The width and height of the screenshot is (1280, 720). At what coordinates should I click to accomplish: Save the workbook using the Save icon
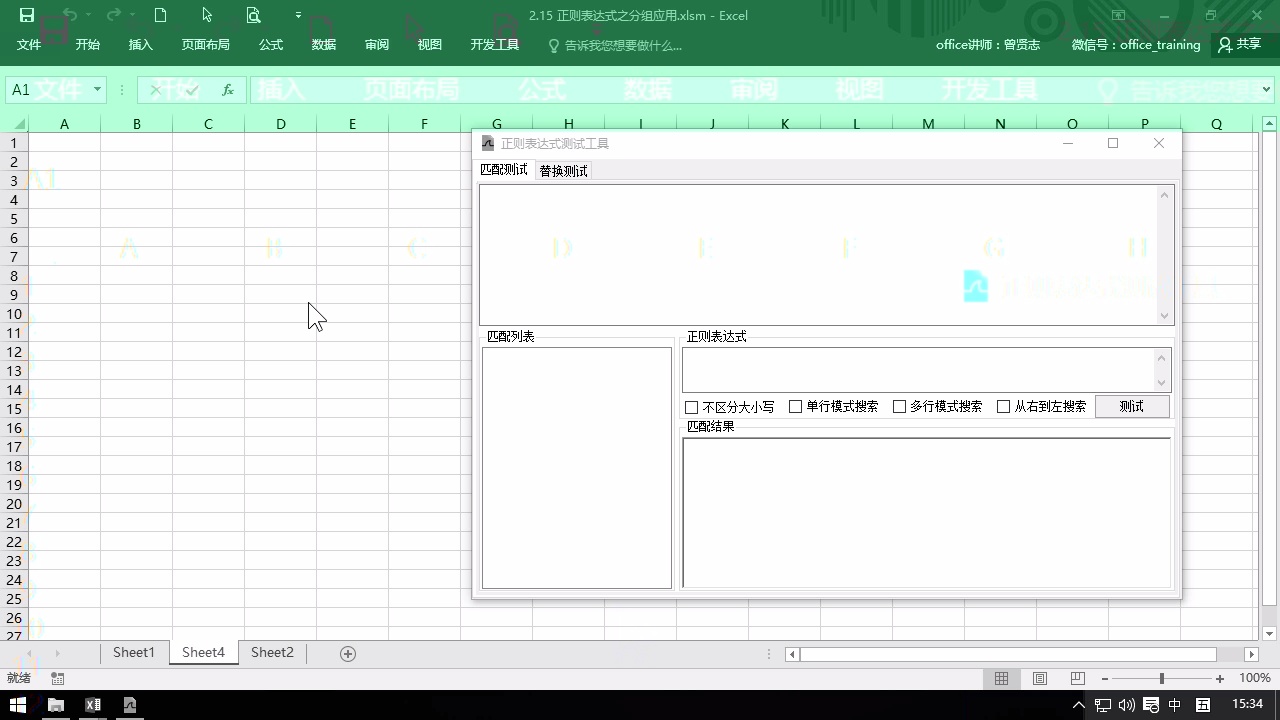tap(26, 15)
